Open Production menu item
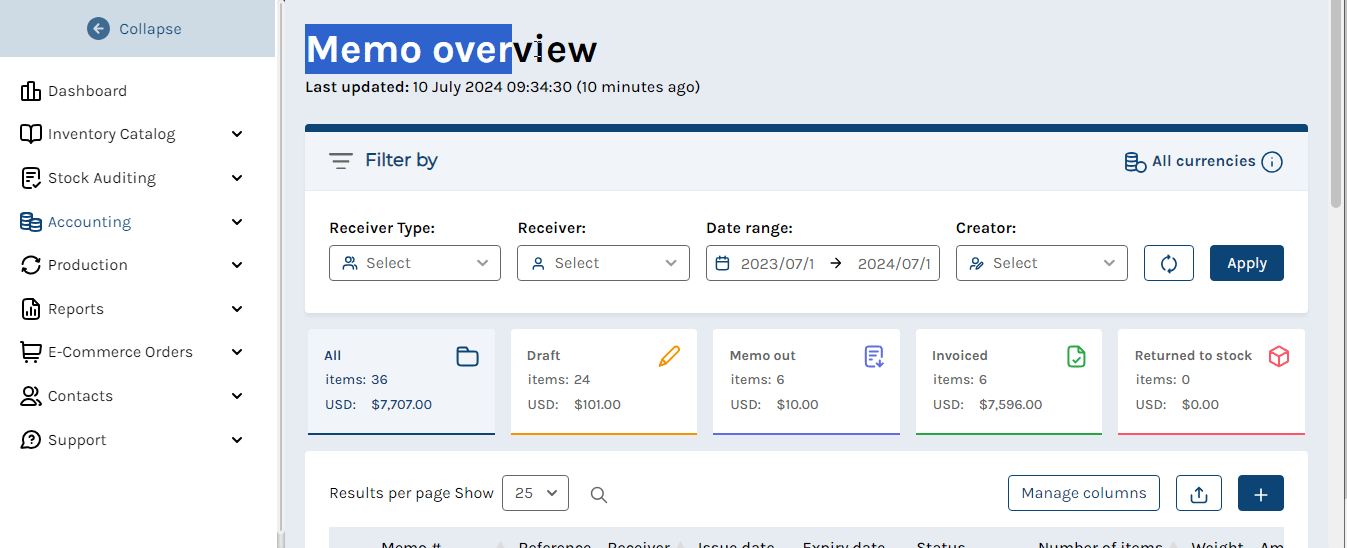Image resolution: width=1347 pixels, height=548 pixels. [88, 265]
